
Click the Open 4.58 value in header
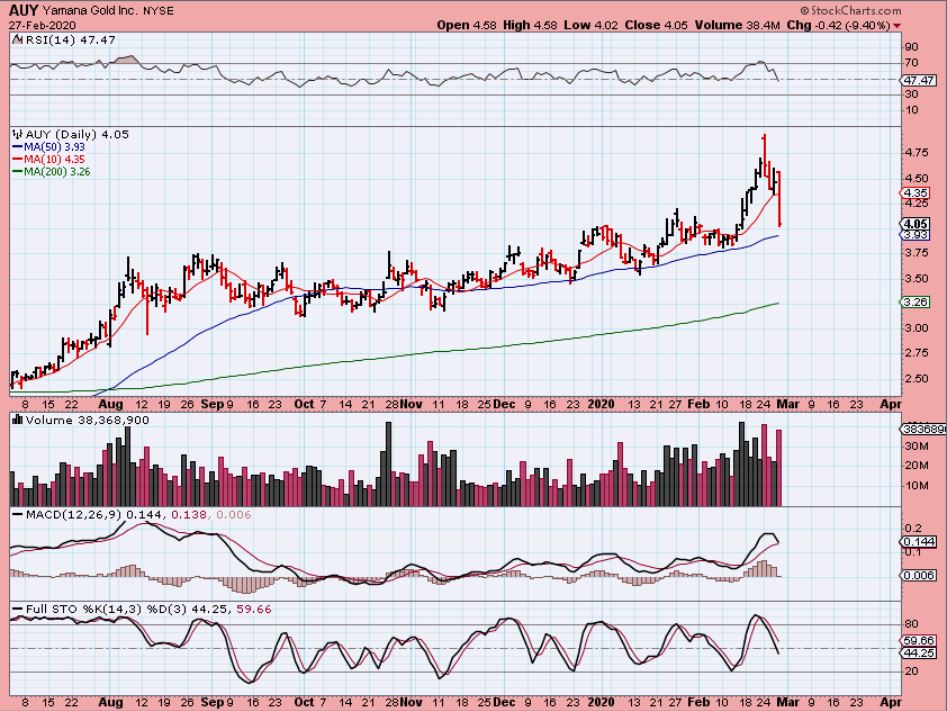click(x=467, y=25)
